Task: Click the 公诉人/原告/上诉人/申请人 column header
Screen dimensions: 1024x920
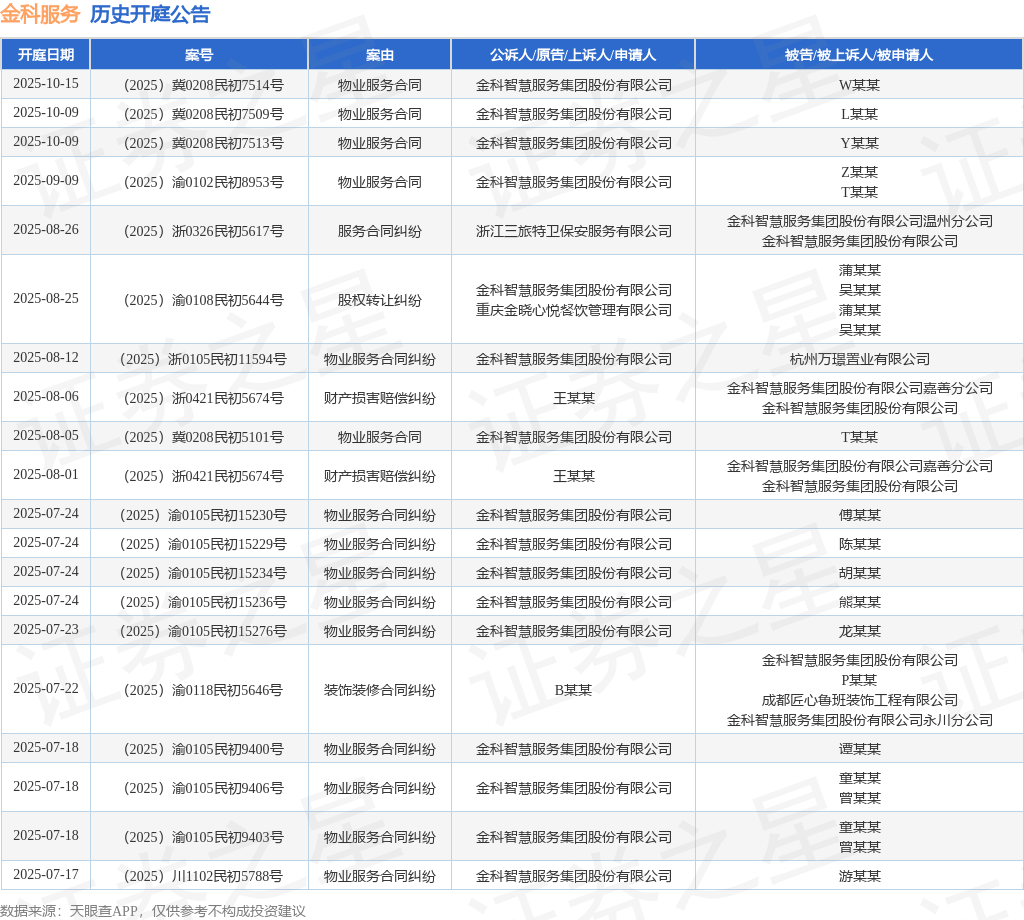Action: coord(573,55)
